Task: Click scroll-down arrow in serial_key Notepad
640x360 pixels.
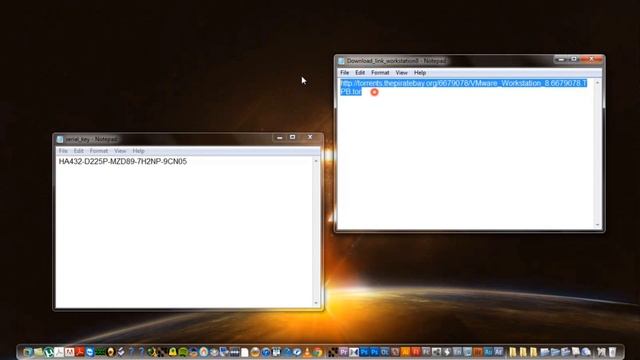Action: [x=316, y=303]
